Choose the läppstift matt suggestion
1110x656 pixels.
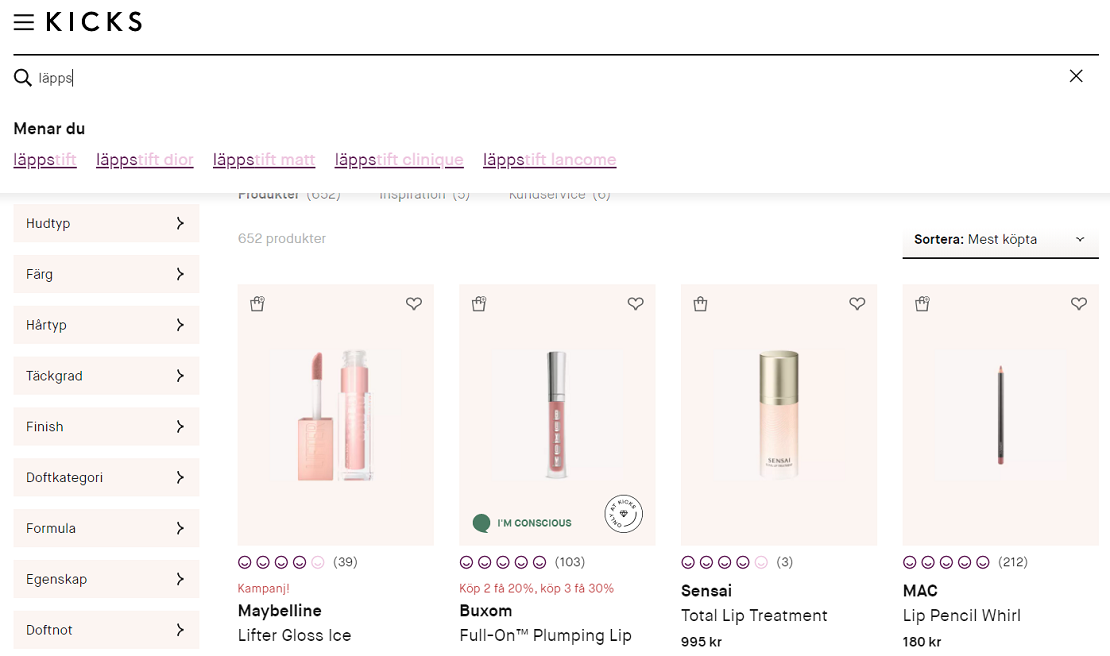tap(264, 160)
